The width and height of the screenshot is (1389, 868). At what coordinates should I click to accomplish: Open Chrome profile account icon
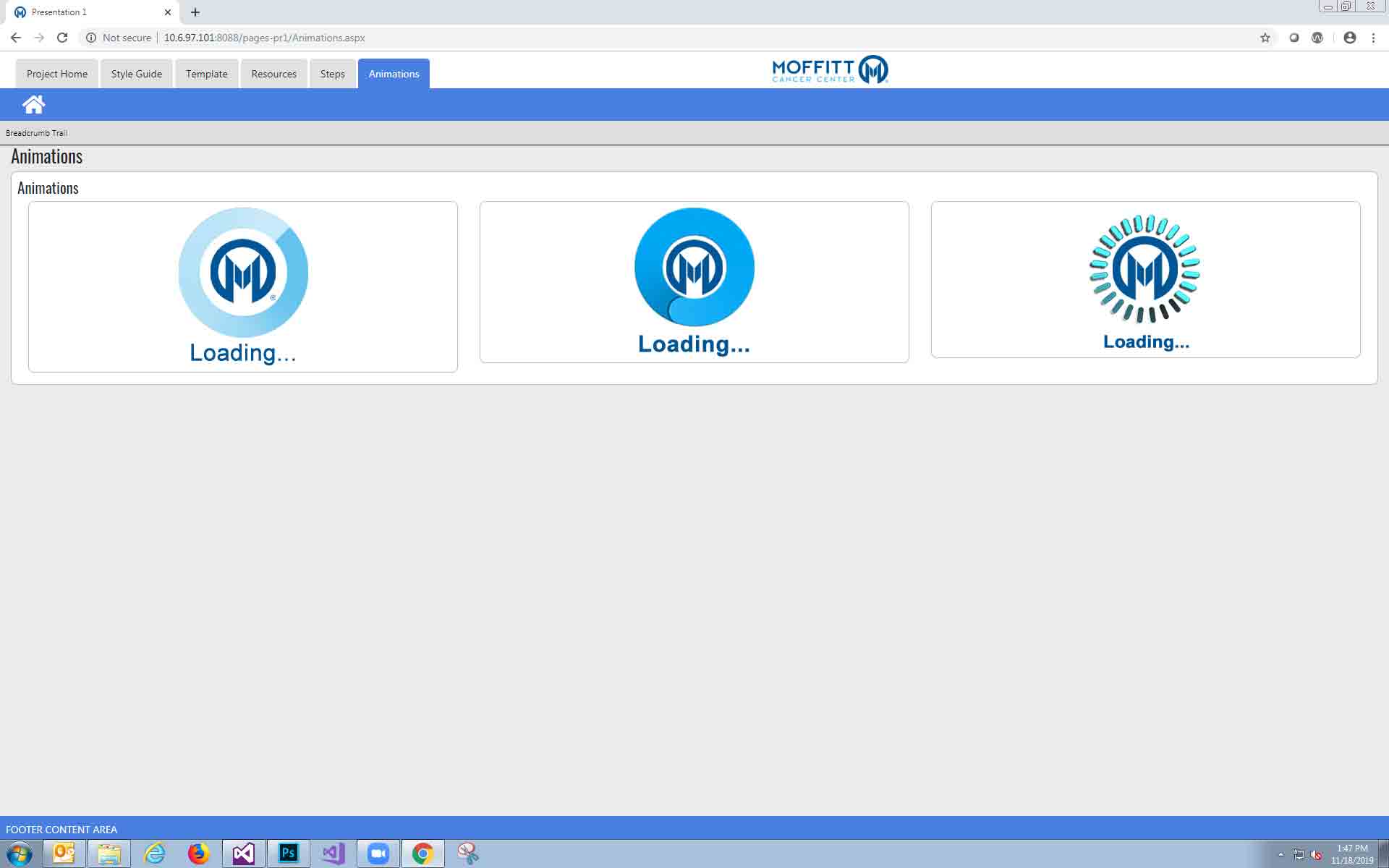click(1349, 38)
